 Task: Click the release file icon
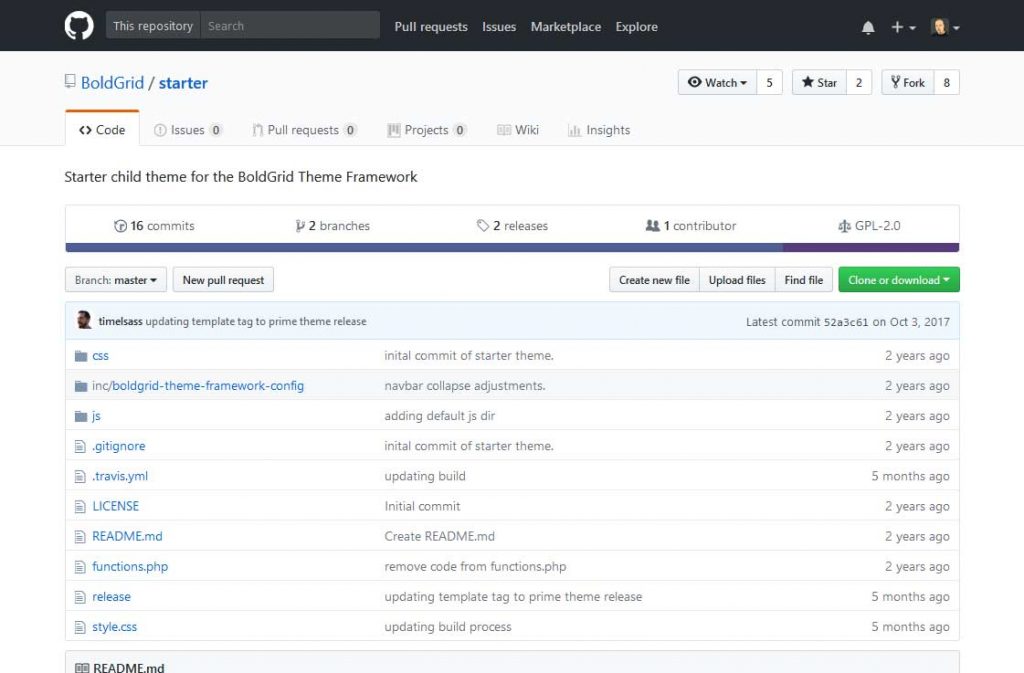(x=80, y=597)
